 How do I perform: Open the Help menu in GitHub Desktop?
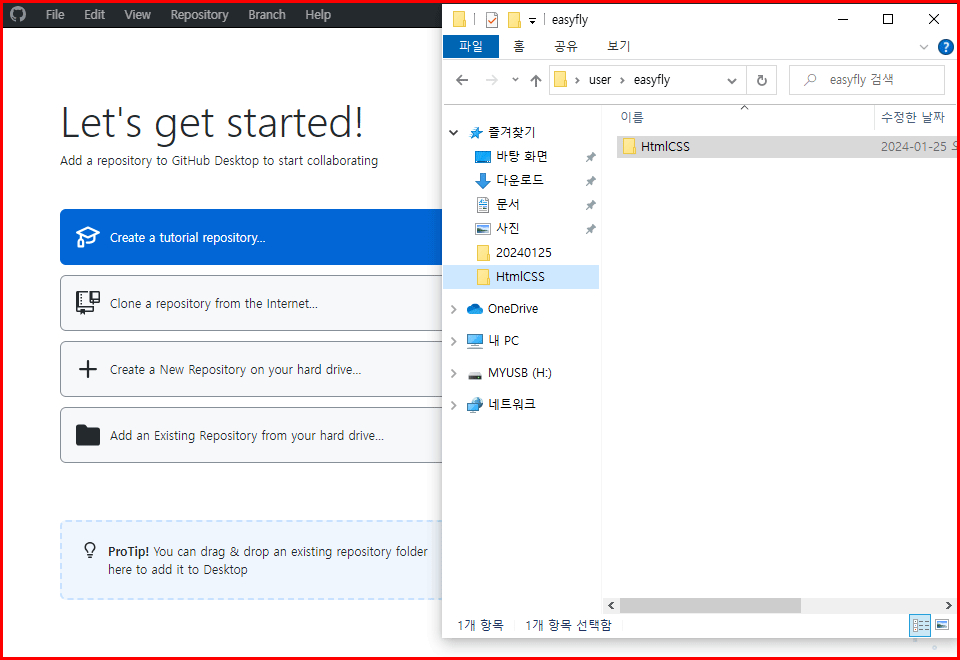pyautogui.click(x=318, y=15)
